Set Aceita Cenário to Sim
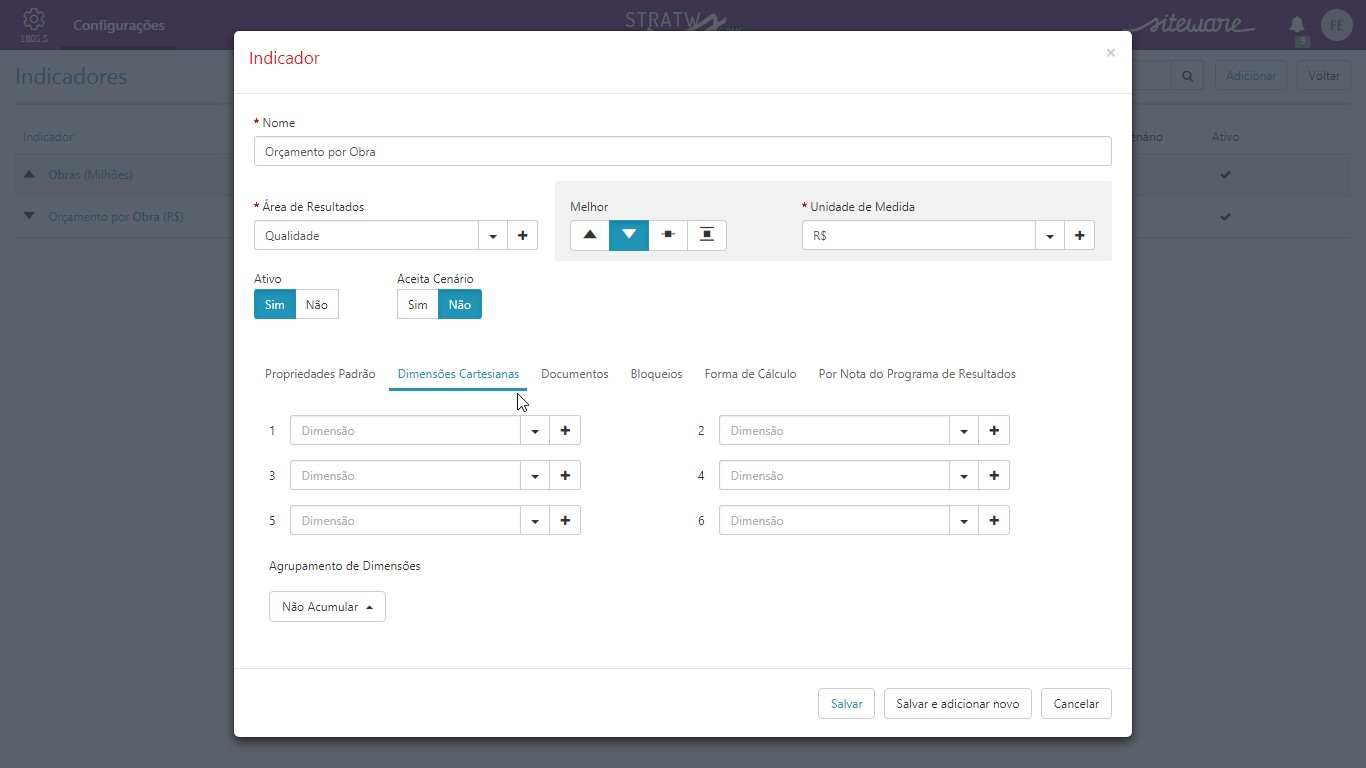The width and height of the screenshot is (1366, 768). click(418, 305)
